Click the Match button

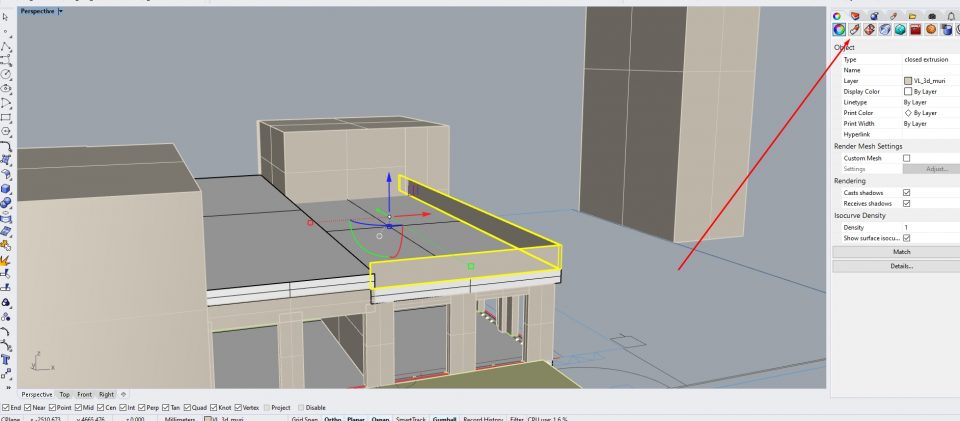[895, 252]
